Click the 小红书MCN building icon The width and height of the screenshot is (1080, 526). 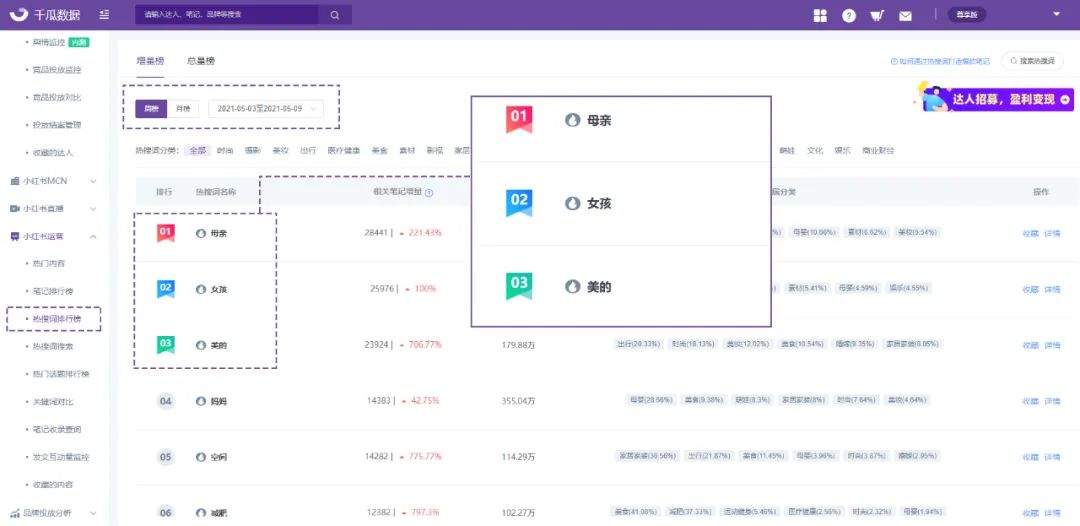coord(14,181)
